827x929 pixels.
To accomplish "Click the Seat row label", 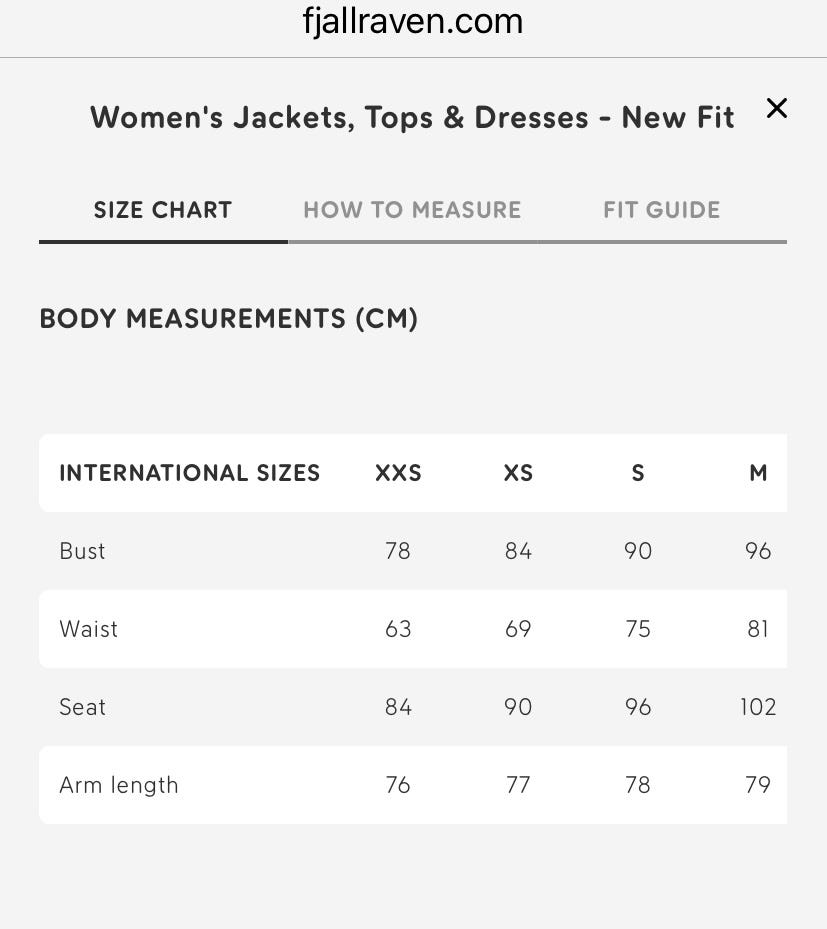I will 82,707.
